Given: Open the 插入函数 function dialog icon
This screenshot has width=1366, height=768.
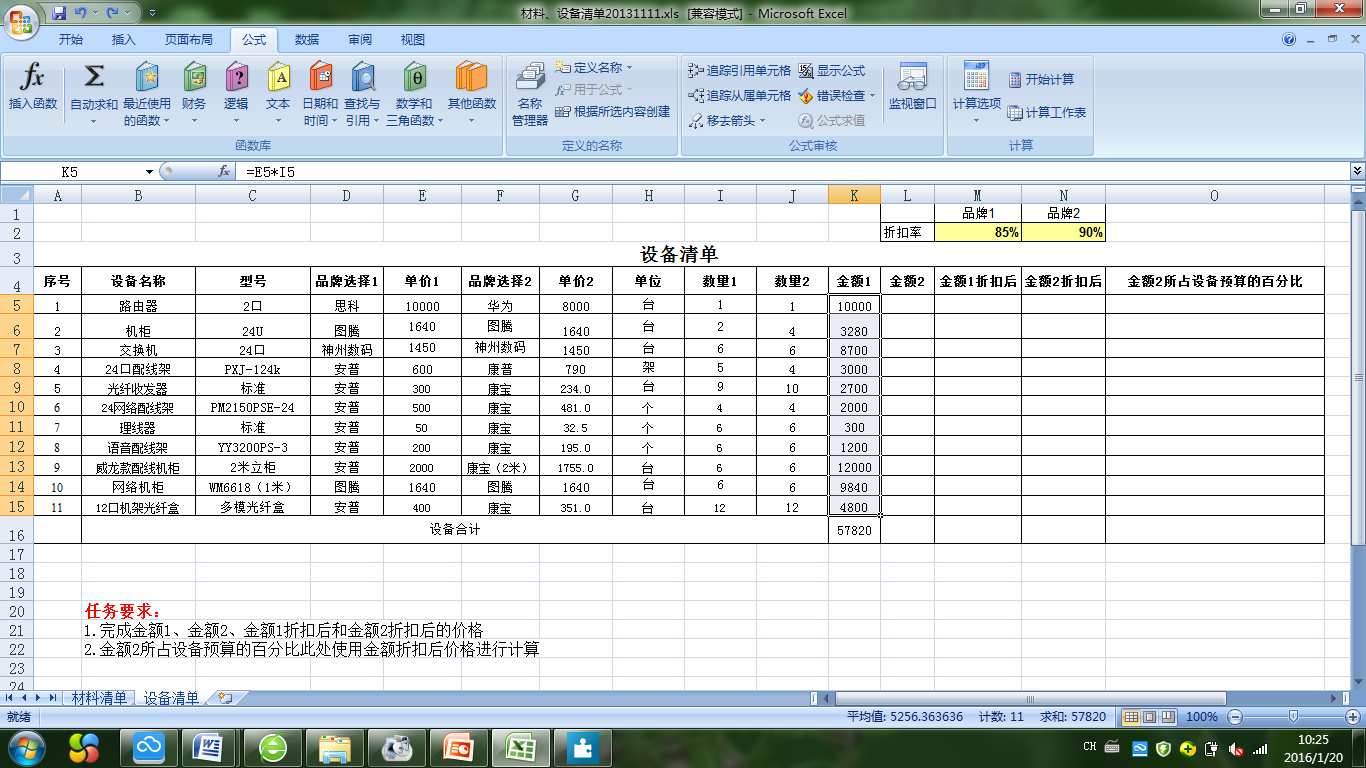Looking at the screenshot, I should tap(33, 76).
